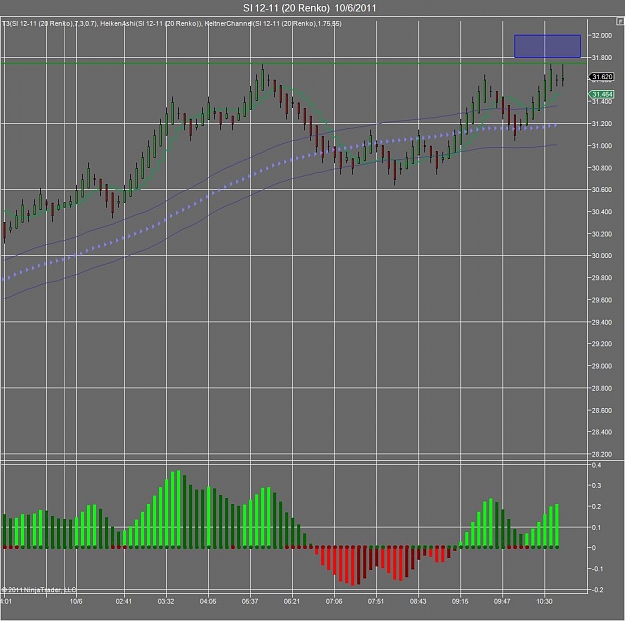Click the 31.000 price axis label

(601, 146)
